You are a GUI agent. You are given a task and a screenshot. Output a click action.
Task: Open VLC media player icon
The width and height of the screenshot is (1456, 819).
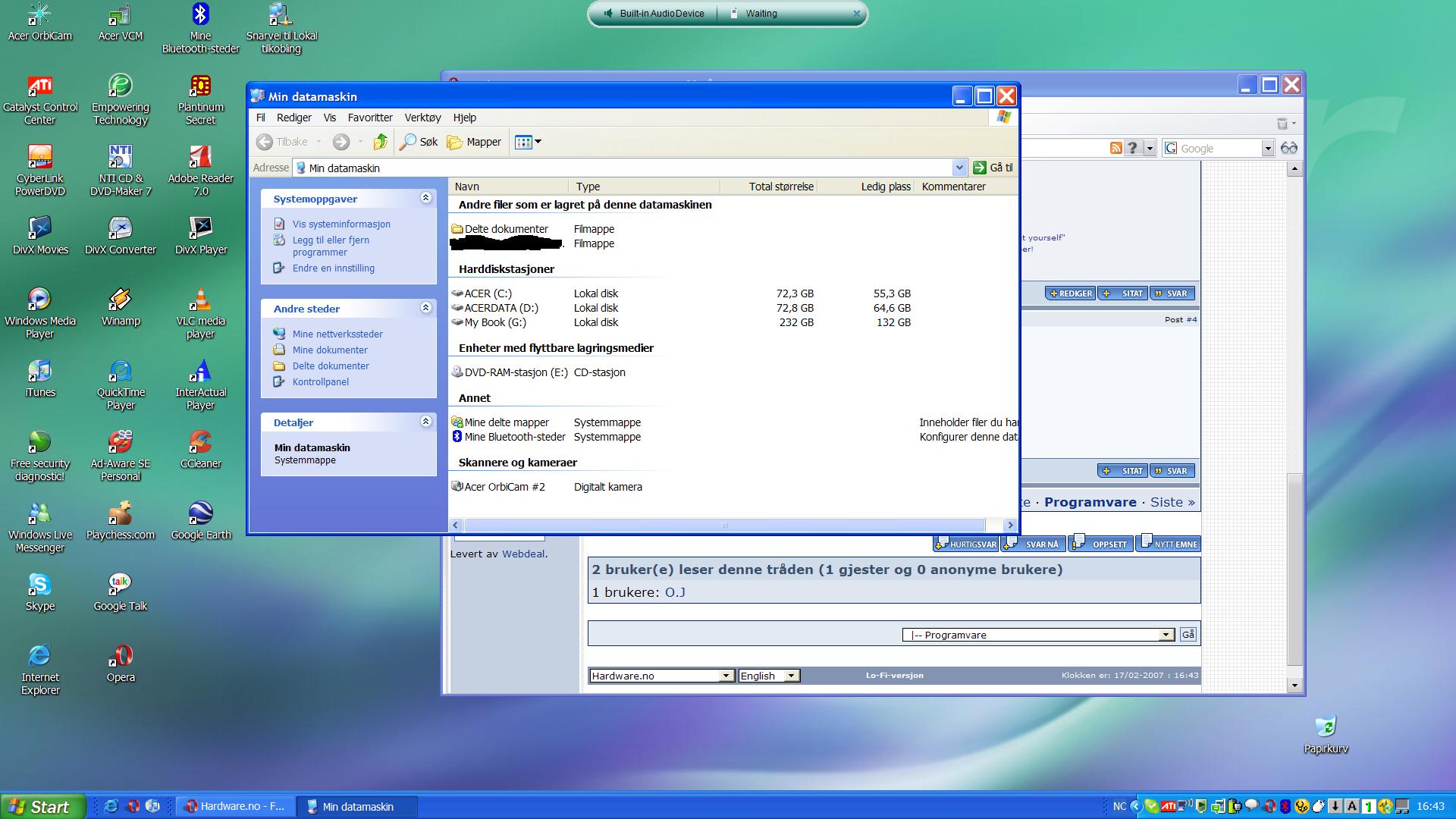(x=200, y=313)
